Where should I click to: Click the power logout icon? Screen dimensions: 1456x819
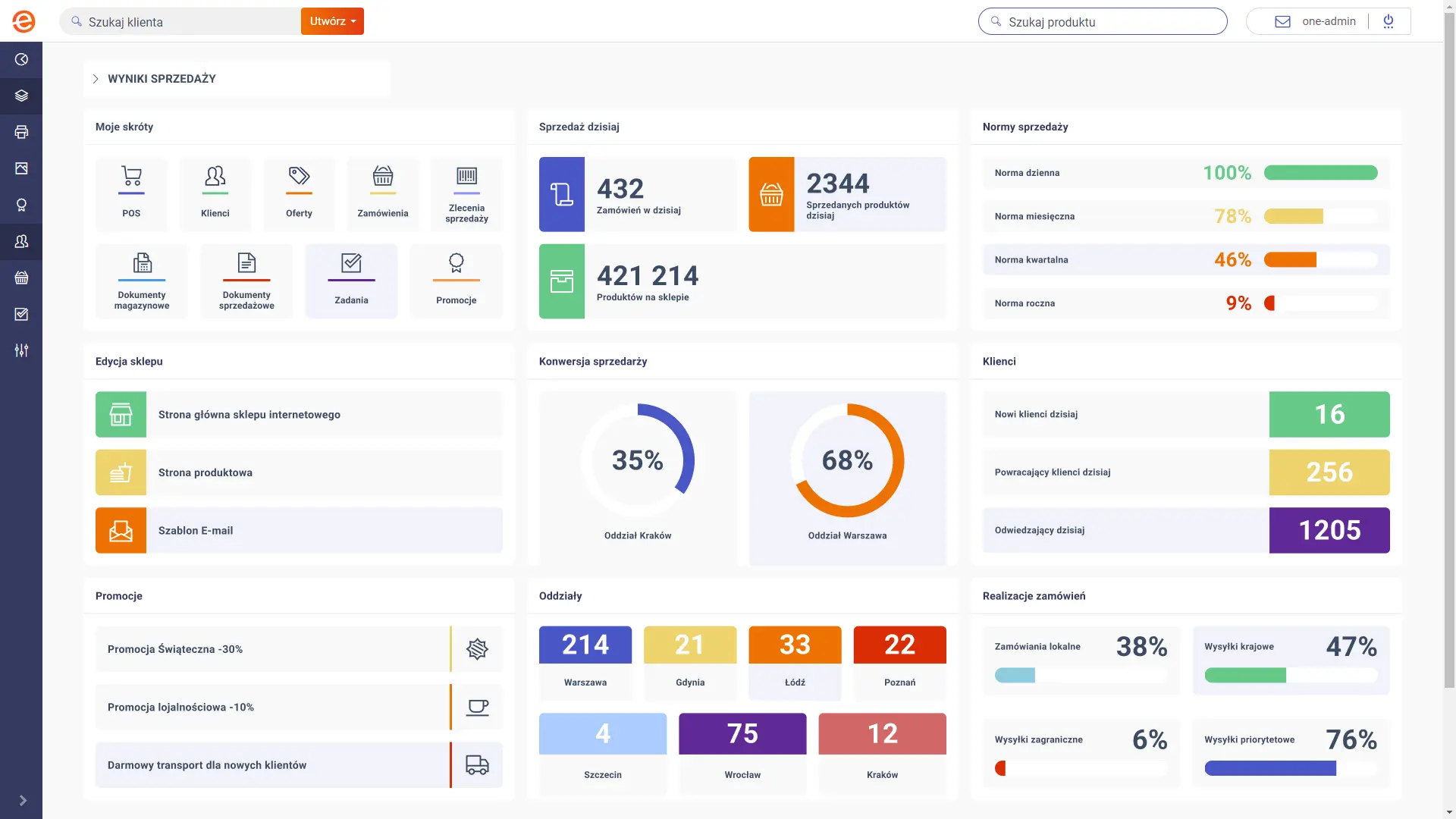(1389, 21)
